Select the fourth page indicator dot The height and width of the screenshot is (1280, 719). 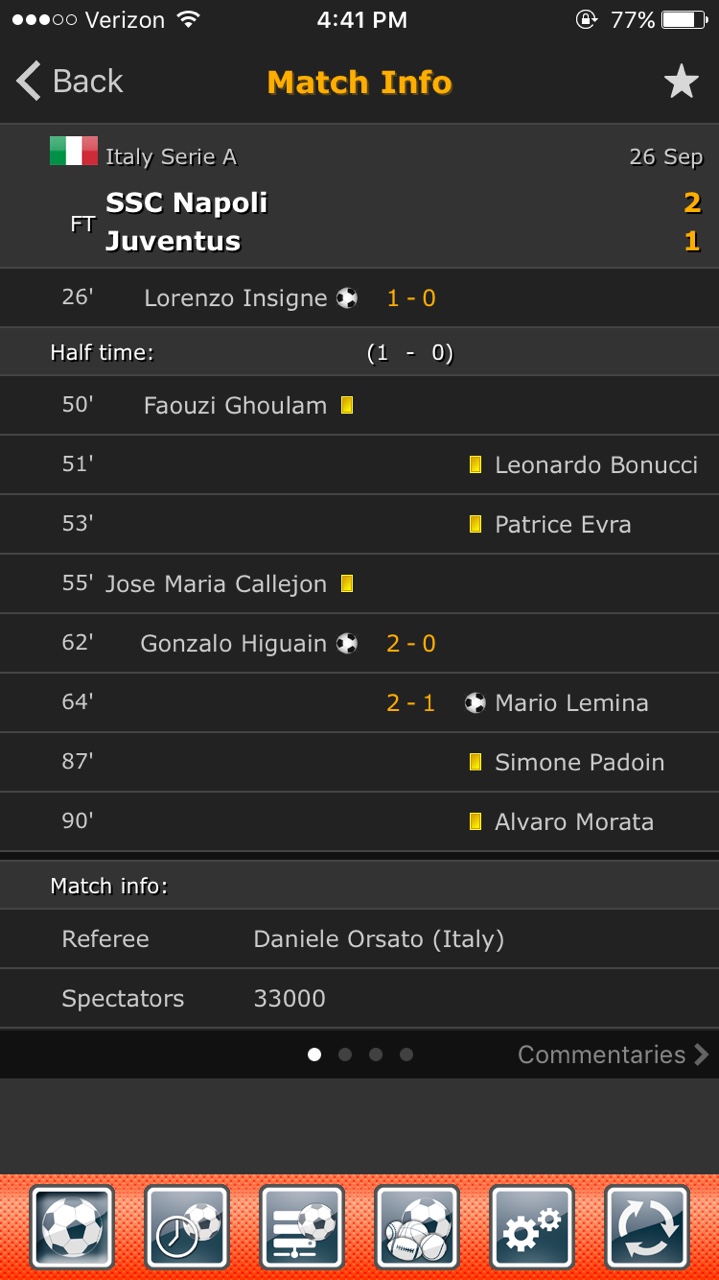(x=406, y=1054)
